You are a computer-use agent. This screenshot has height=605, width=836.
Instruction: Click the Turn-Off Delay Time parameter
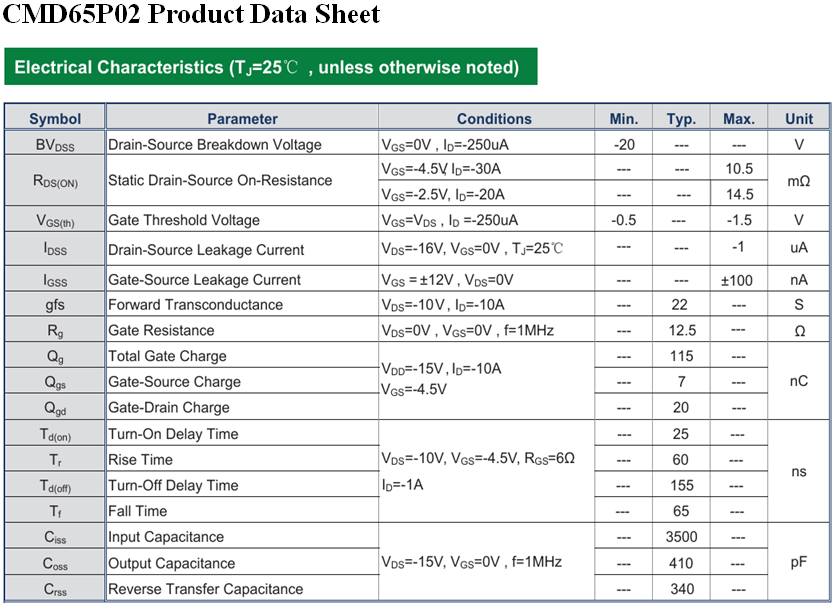[x=173, y=485]
